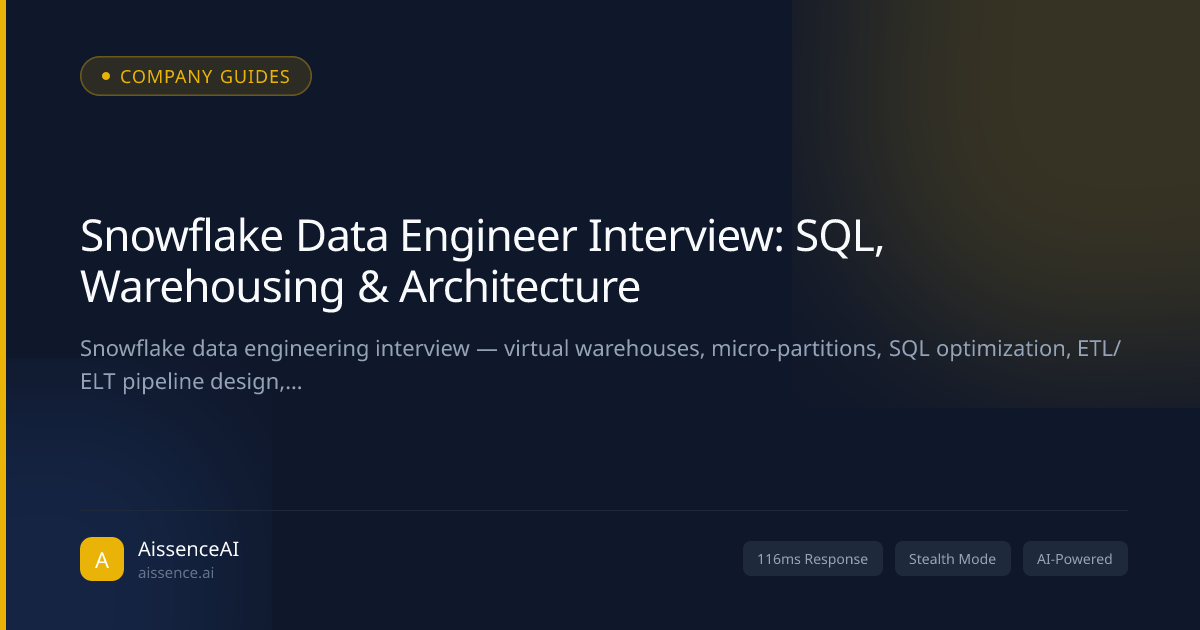This screenshot has width=1200, height=630.
Task: Click the AissenceAI brand name
Action: tap(188, 549)
